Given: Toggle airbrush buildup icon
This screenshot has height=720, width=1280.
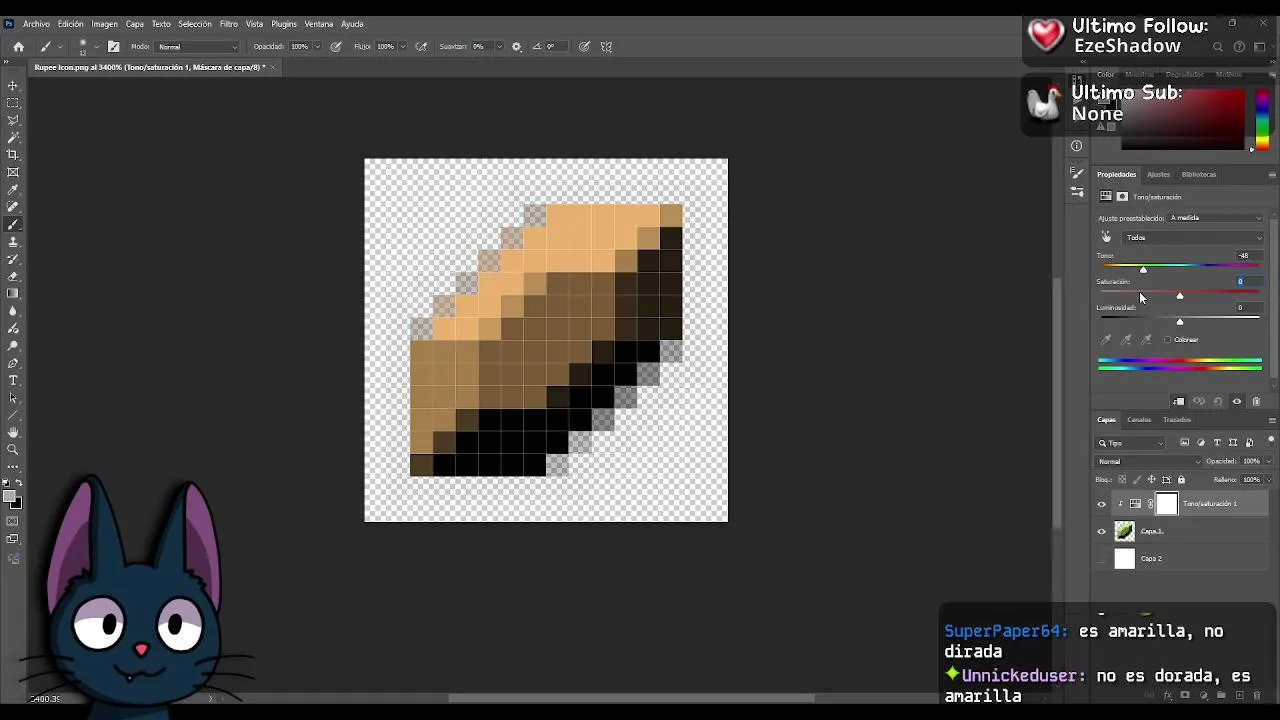Looking at the screenshot, I should [x=421, y=46].
